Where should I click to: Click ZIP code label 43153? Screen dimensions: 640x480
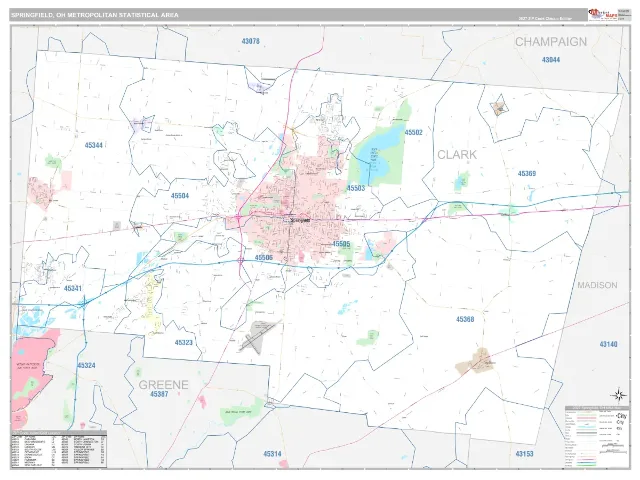pos(524,453)
